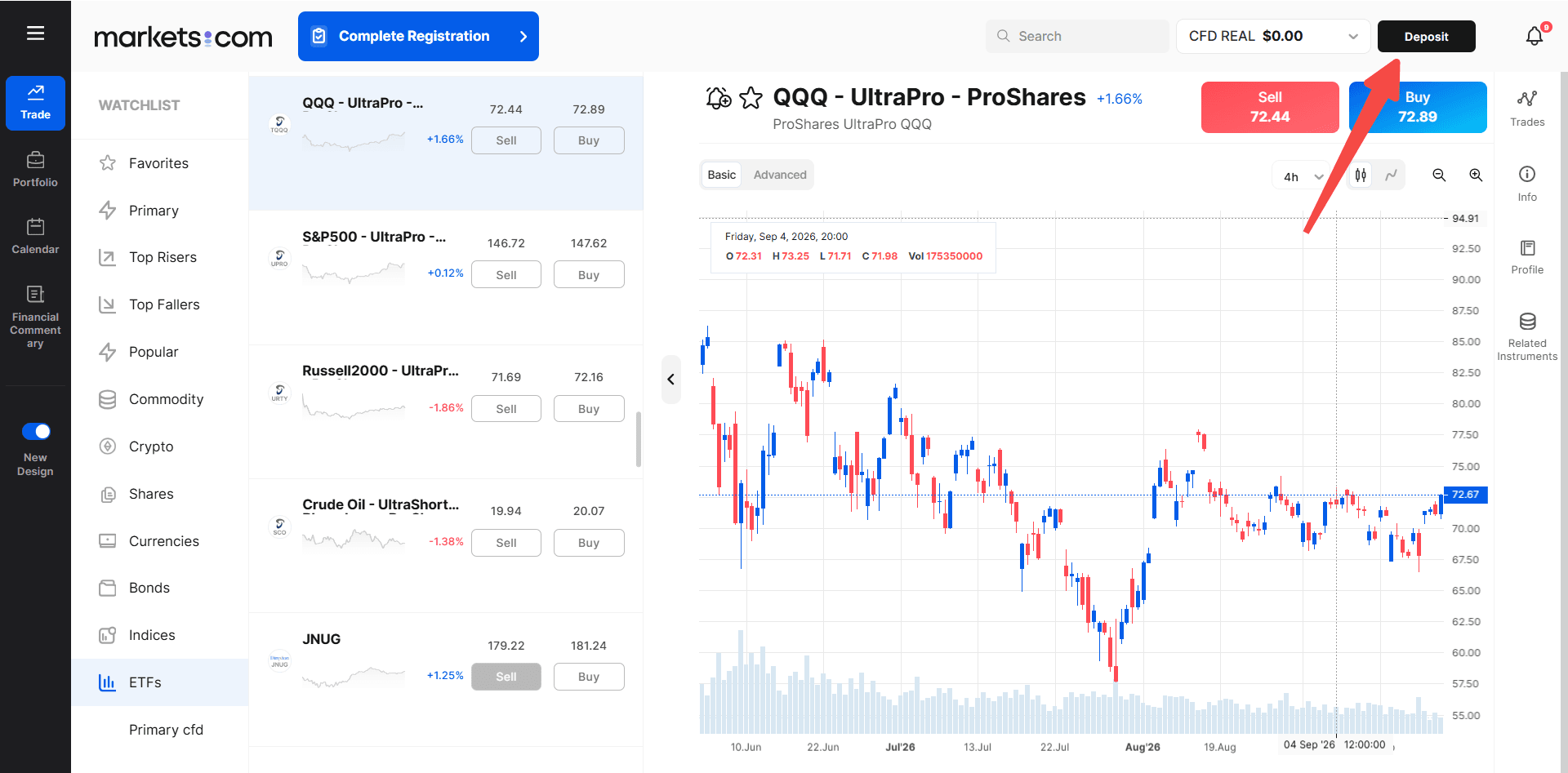This screenshot has height=773, width=1568.
Task: Click the instrument list scrollbar
Action: [x=639, y=439]
